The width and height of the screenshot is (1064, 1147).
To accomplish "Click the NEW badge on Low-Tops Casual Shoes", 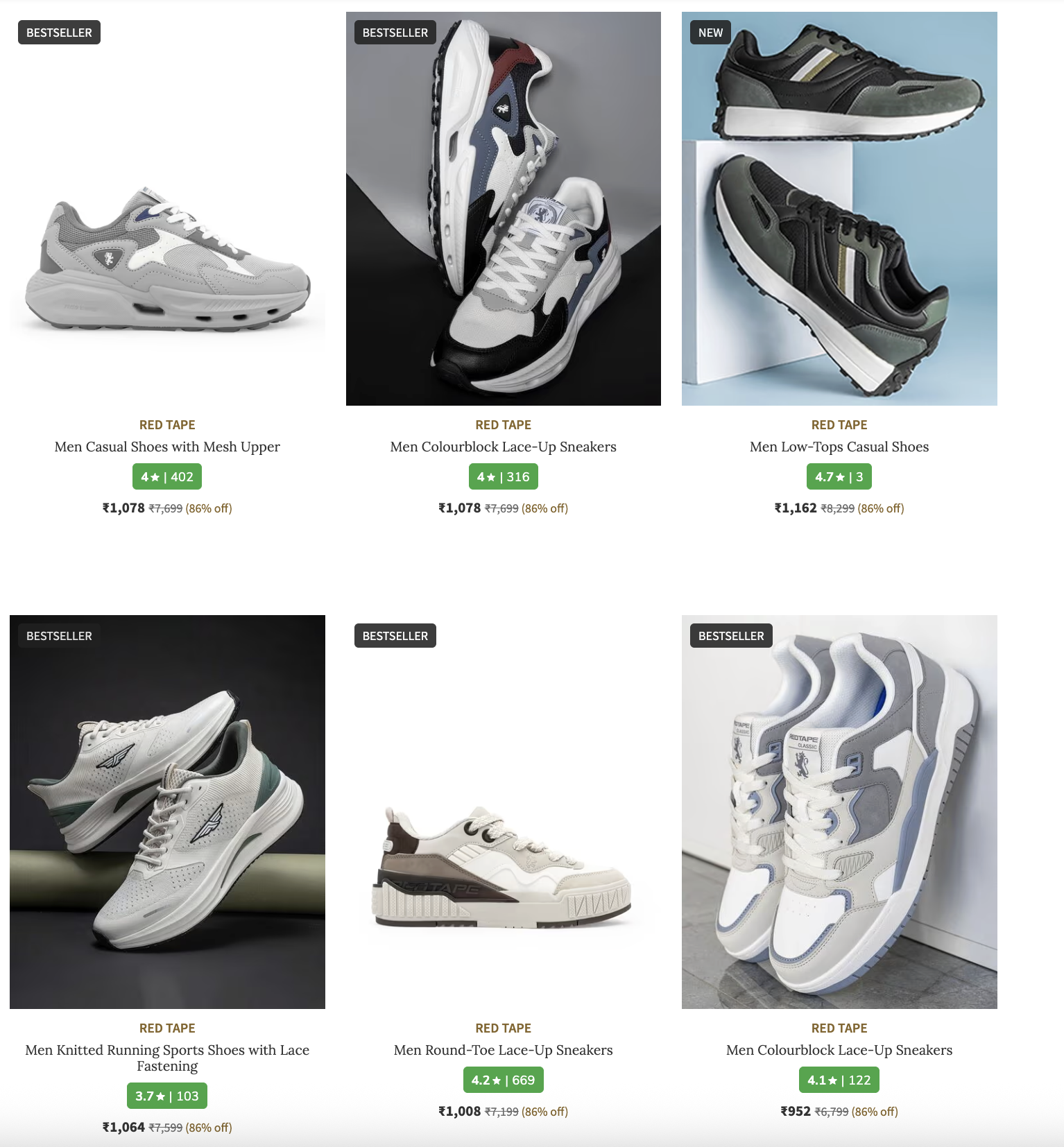I will tap(710, 33).
